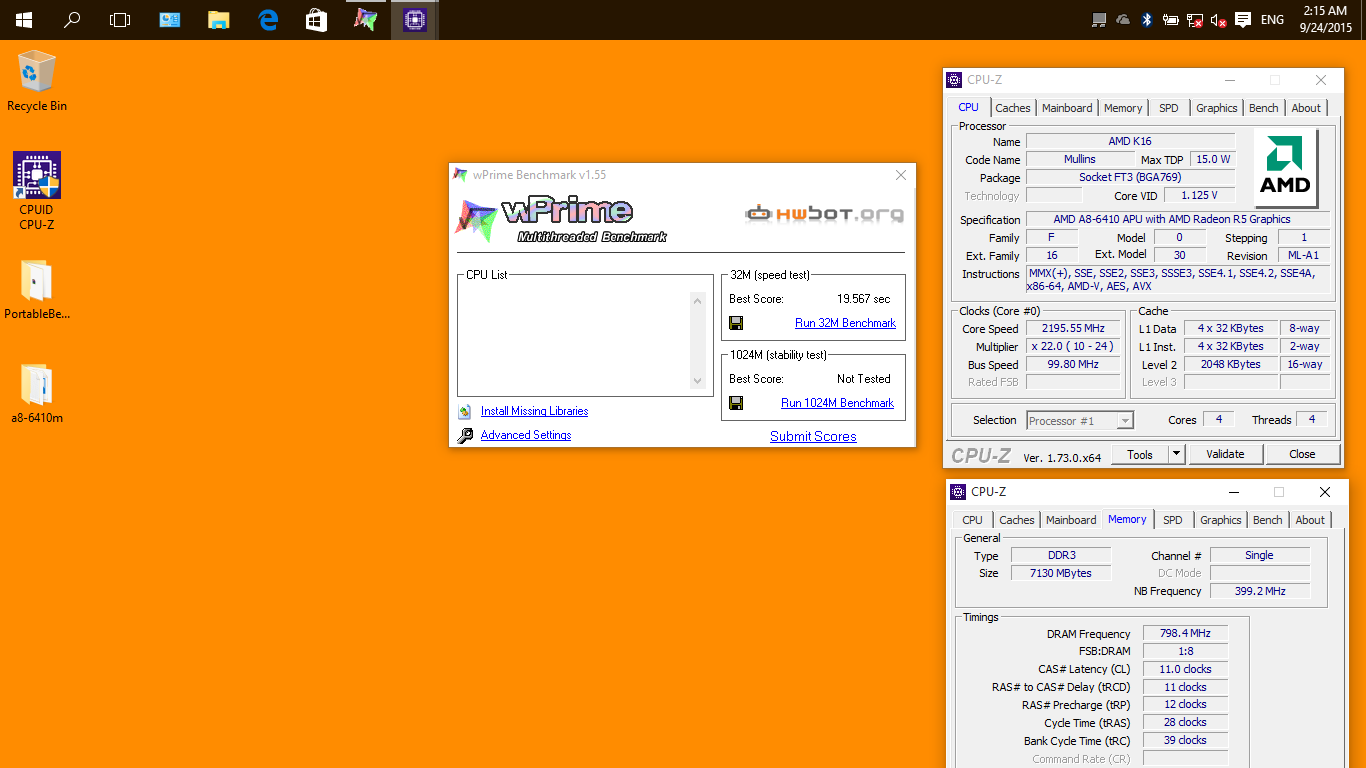The width and height of the screenshot is (1366, 768).
Task: Select Caches tab in lower CPU-Z window
Action: [x=1017, y=520]
